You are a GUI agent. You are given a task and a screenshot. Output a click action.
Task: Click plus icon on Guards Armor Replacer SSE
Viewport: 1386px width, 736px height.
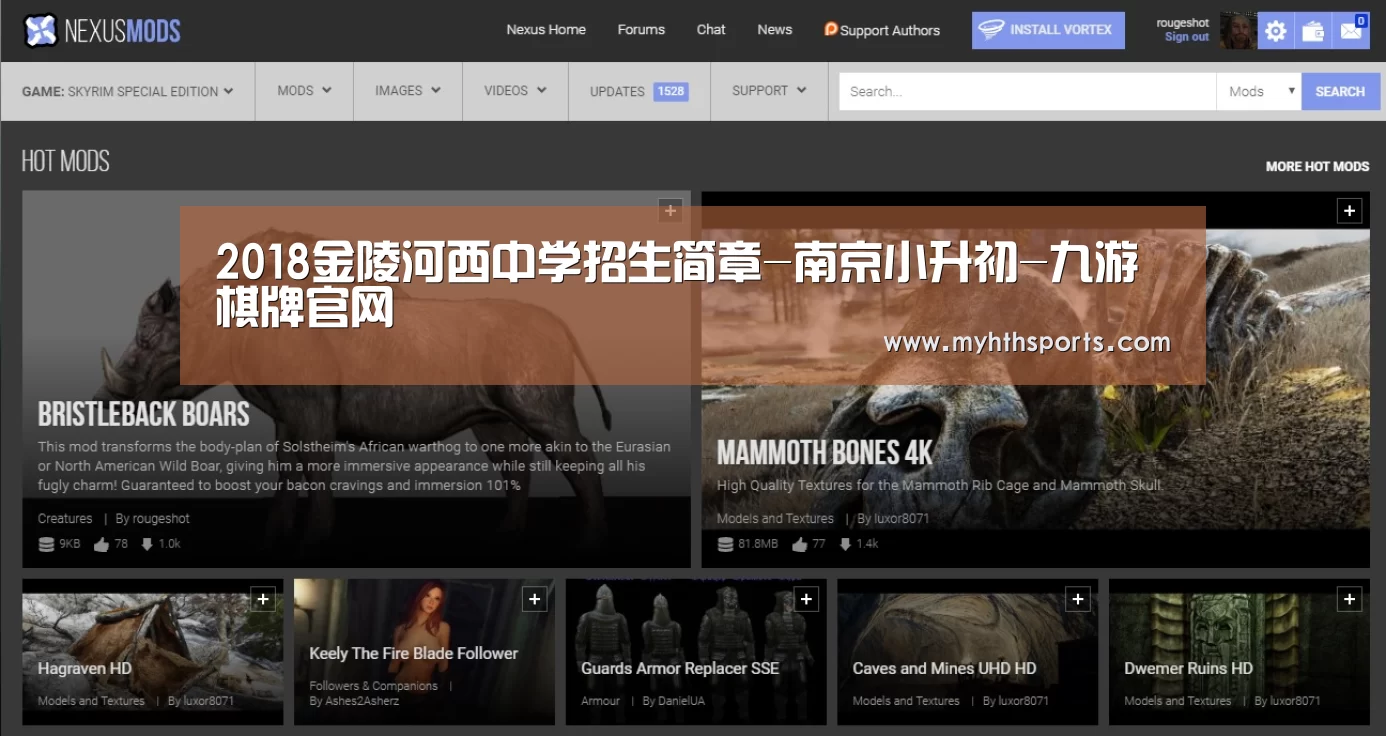point(806,599)
